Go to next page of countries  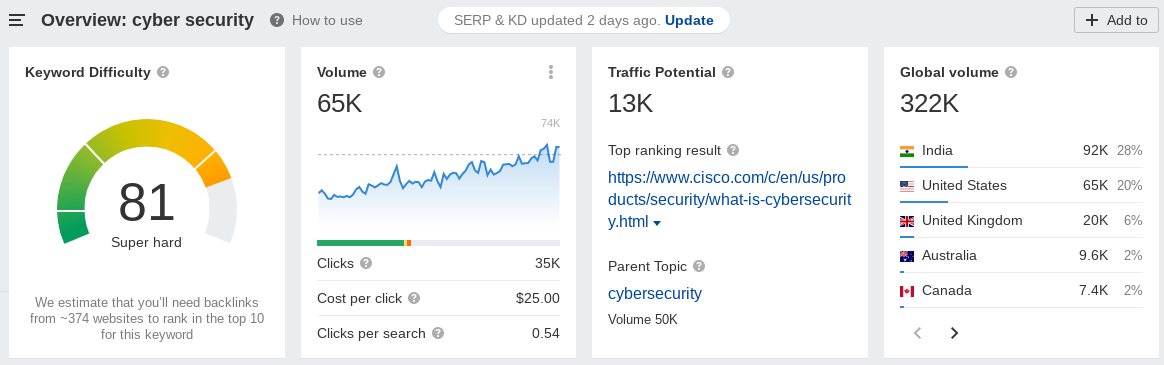pyautogui.click(x=955, y=333)
